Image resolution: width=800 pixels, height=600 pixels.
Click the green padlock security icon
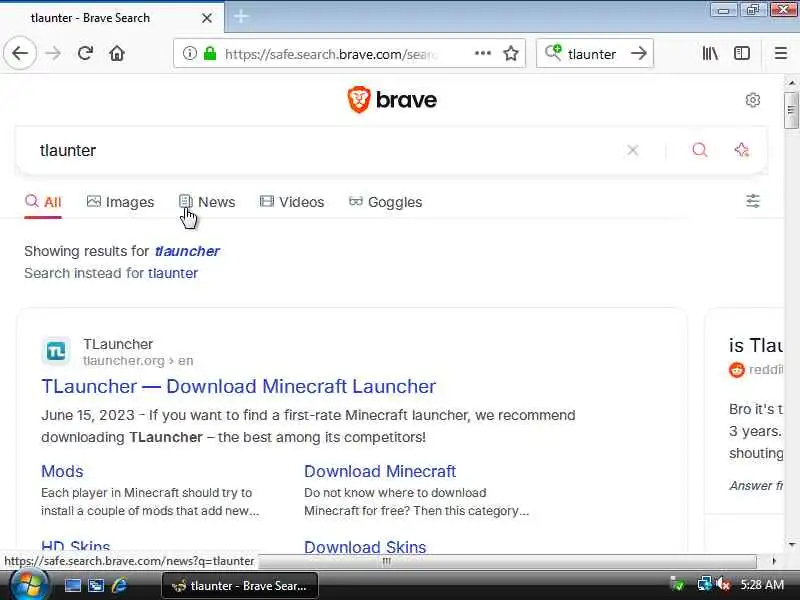pyautogui.click(x=210, y=53)
